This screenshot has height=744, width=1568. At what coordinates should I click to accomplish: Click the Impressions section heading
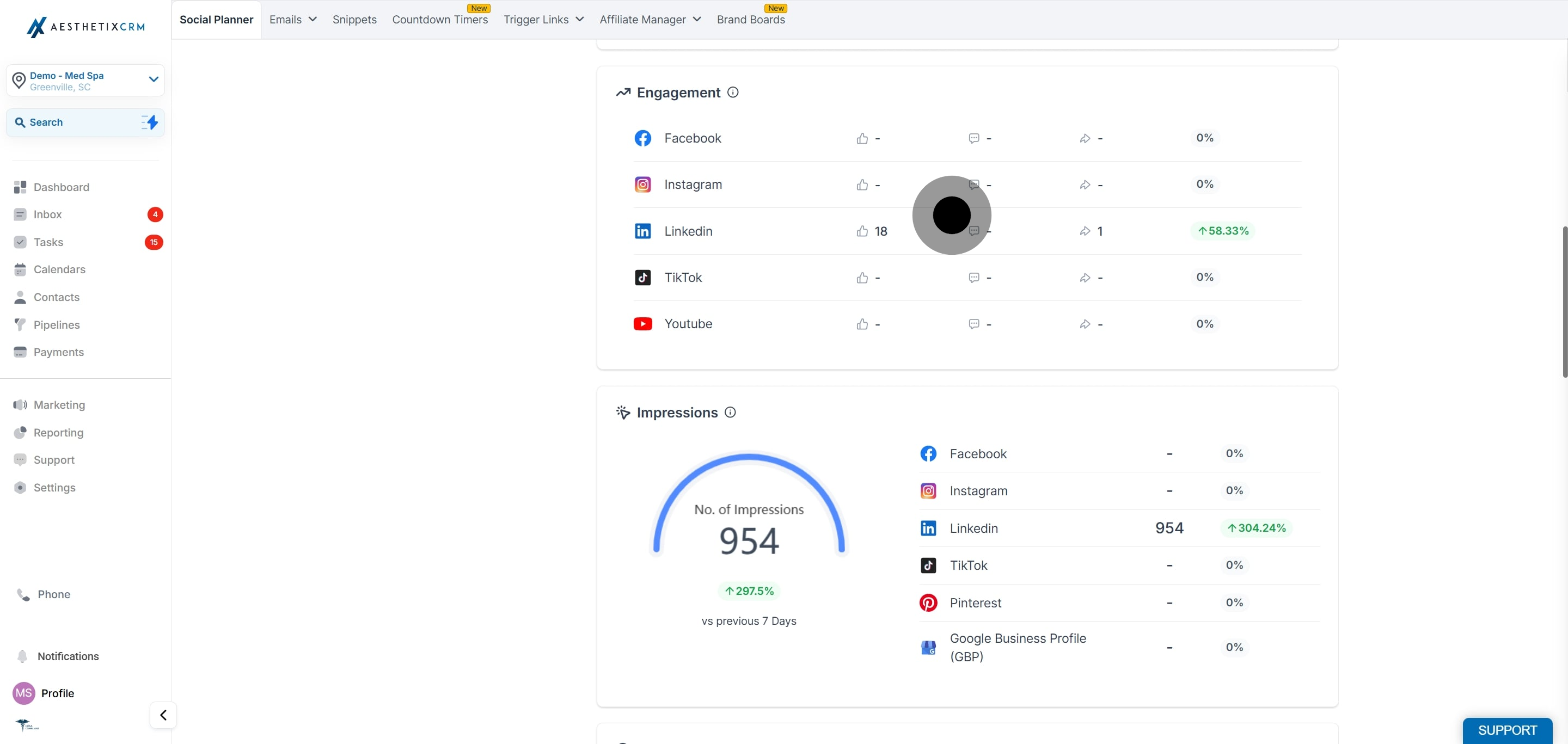677,413
